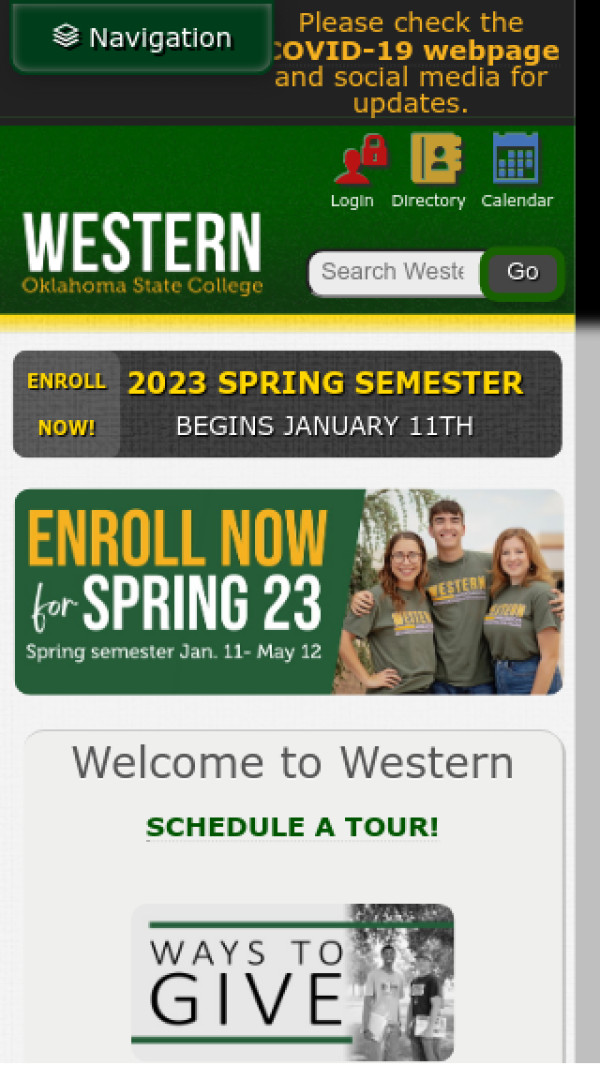The image size is (600, 1065).
Task: Open the blue Calendar icon
Action: (x=516, y=158)
